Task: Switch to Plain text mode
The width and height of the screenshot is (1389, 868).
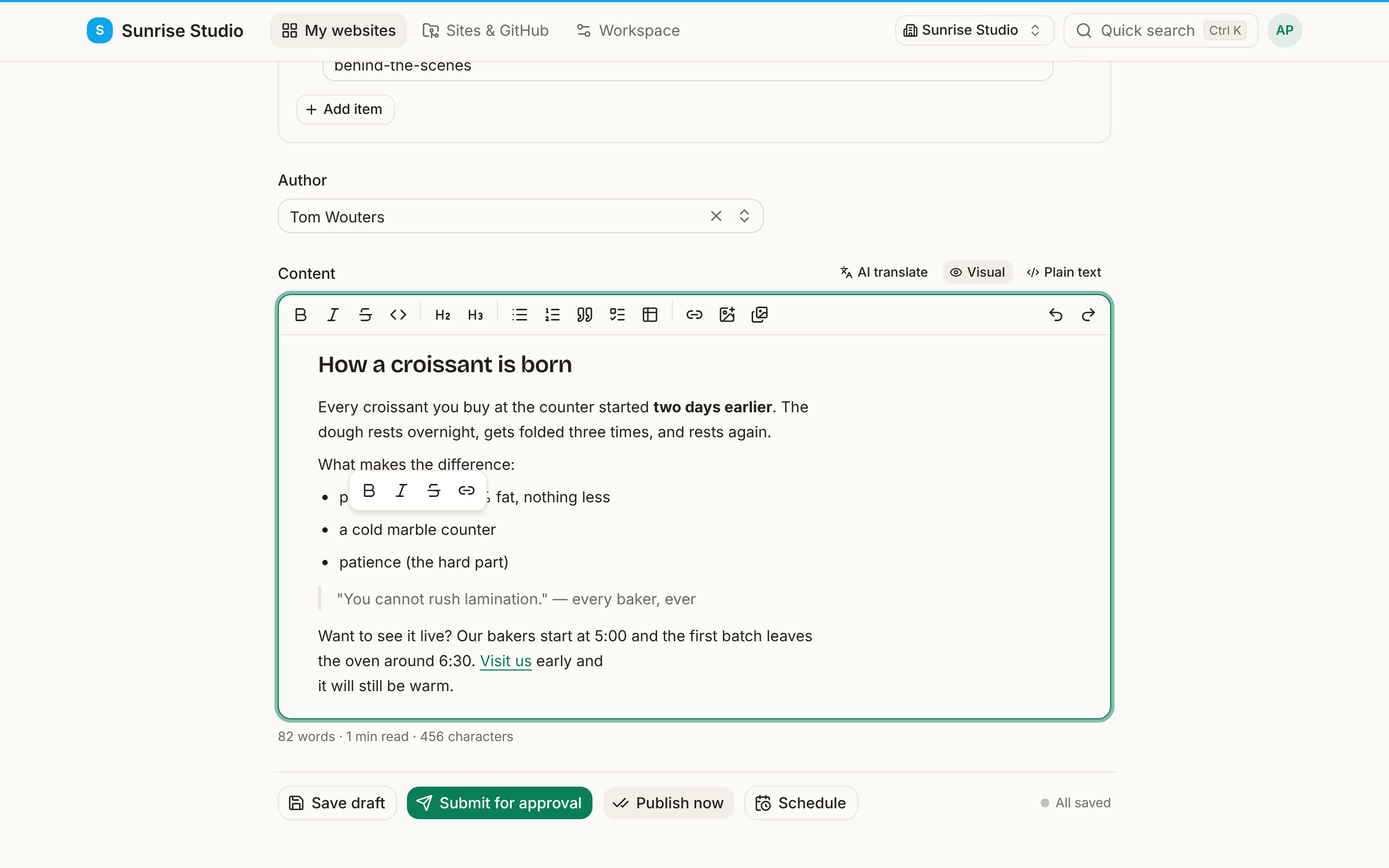Action: (x=1063, y=272)
